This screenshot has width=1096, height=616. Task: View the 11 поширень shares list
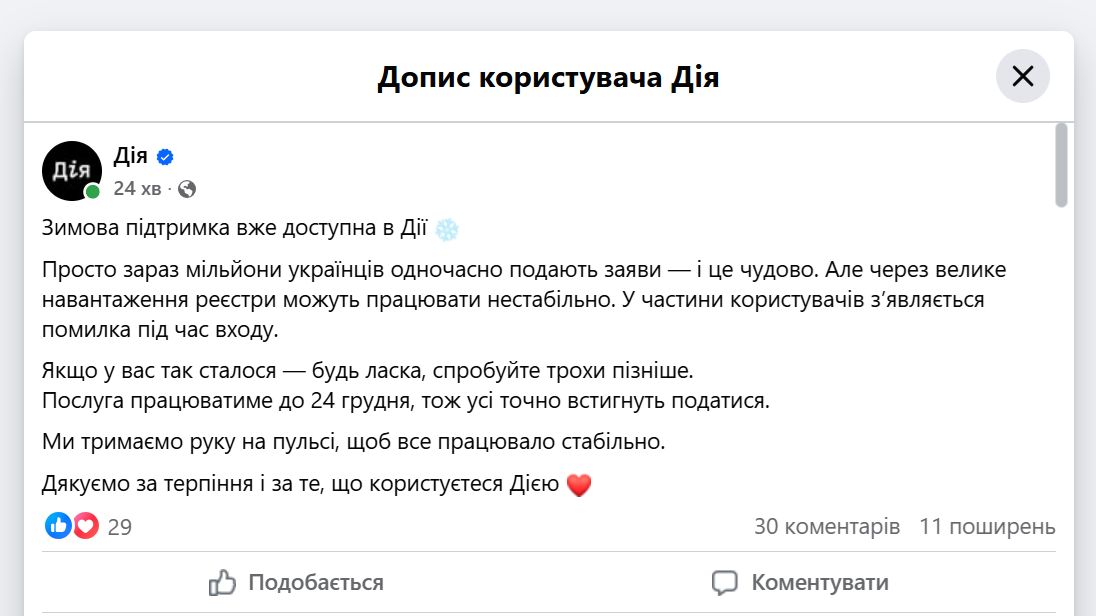click(987, 526)
